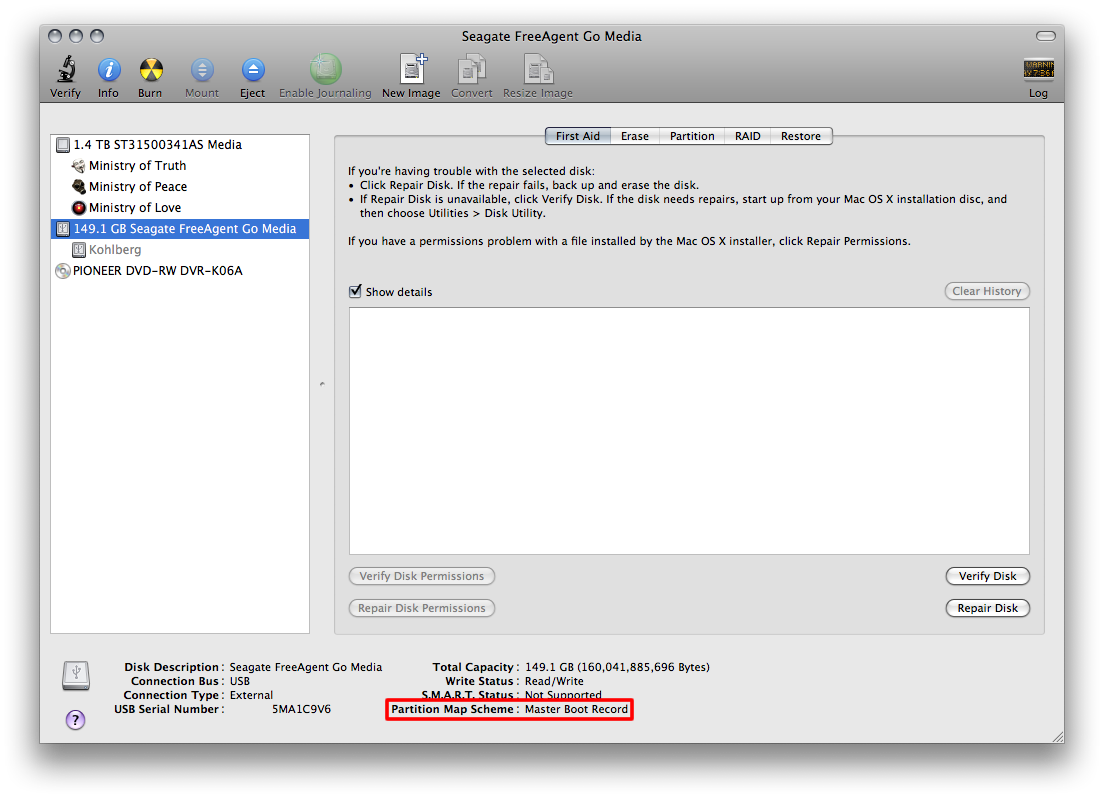
Task: Click the window title Seagate FreeAgent Go Media
Action: point(551,36)
